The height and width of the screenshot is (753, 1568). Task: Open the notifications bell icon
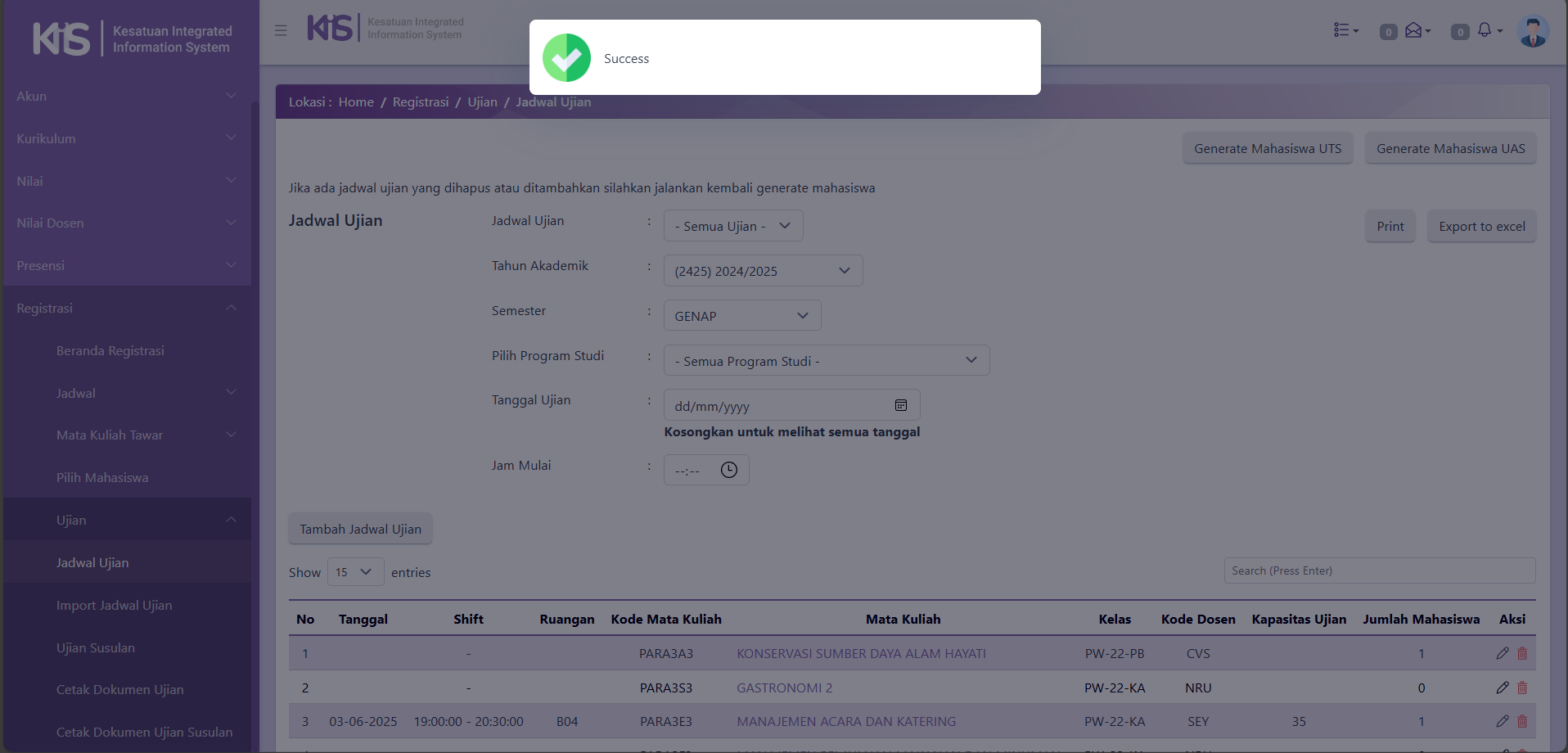pyautogui.click(x=1485, y=30)
